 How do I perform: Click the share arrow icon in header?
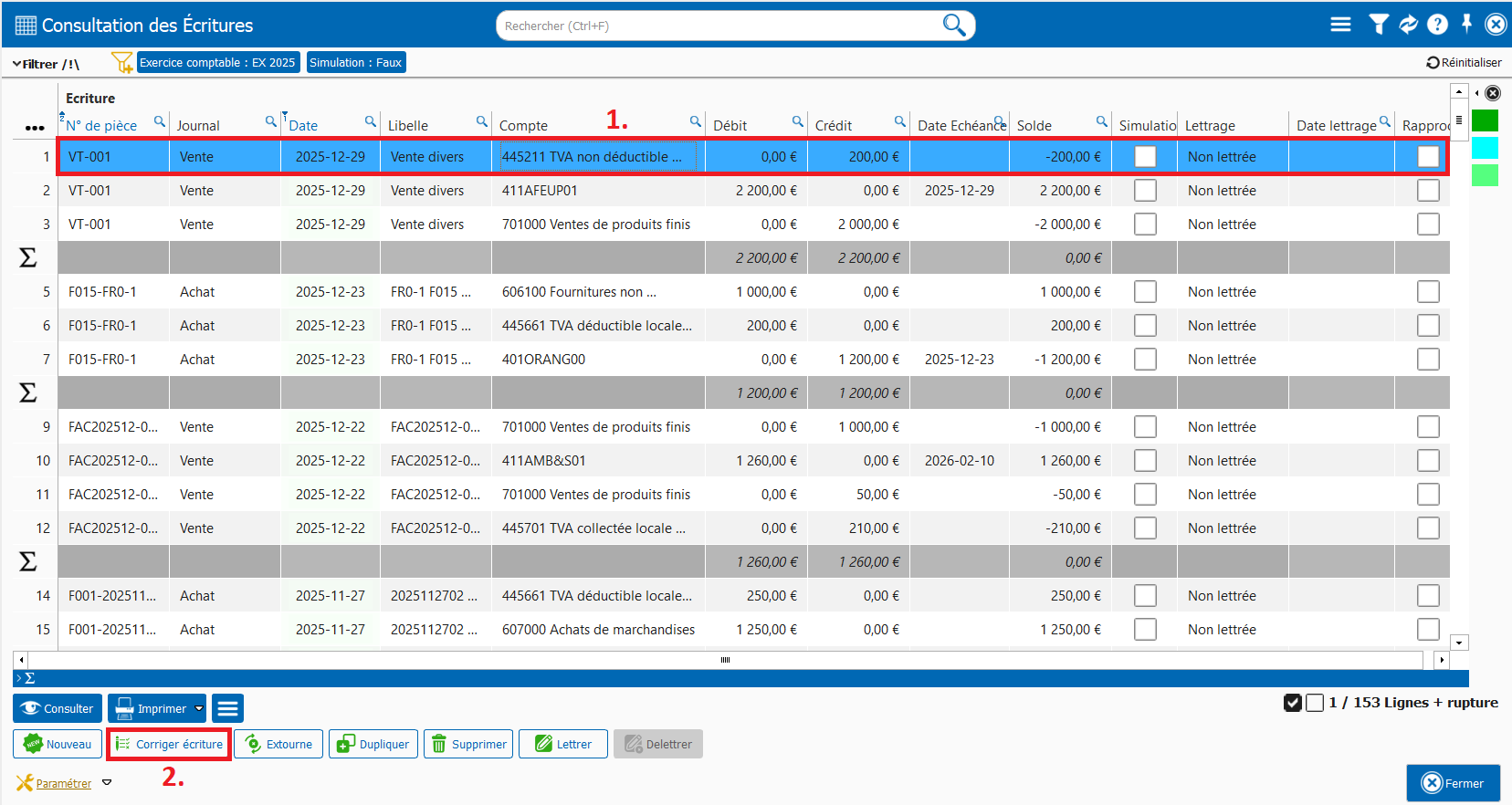pyautogui.click(x=1408, y=25)
